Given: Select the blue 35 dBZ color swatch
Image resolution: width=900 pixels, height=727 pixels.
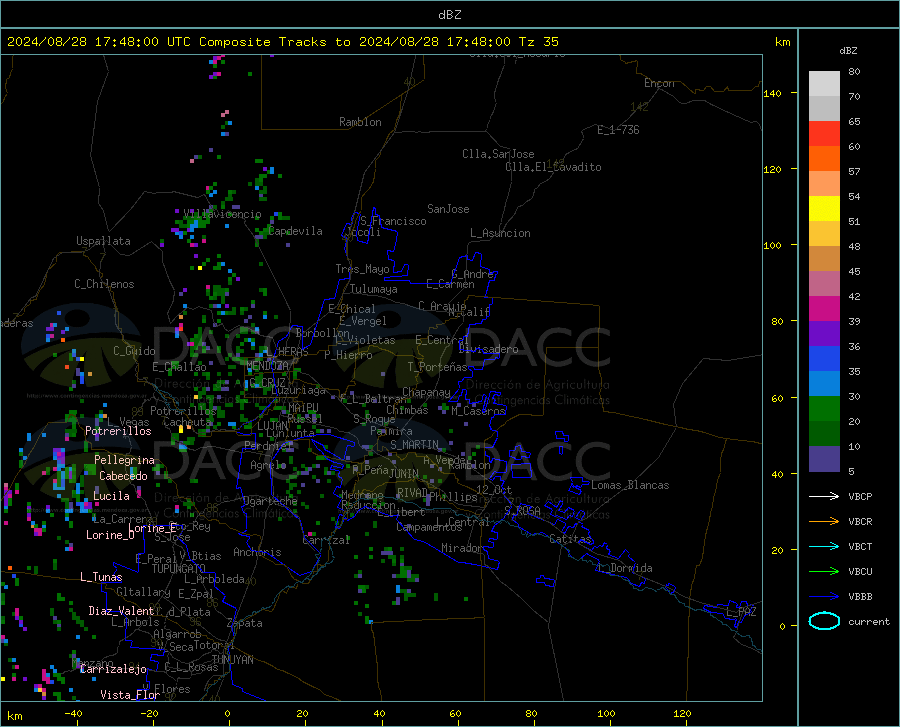Looking at the screenshot, I should pyautogui.click(x=824, y=359).
